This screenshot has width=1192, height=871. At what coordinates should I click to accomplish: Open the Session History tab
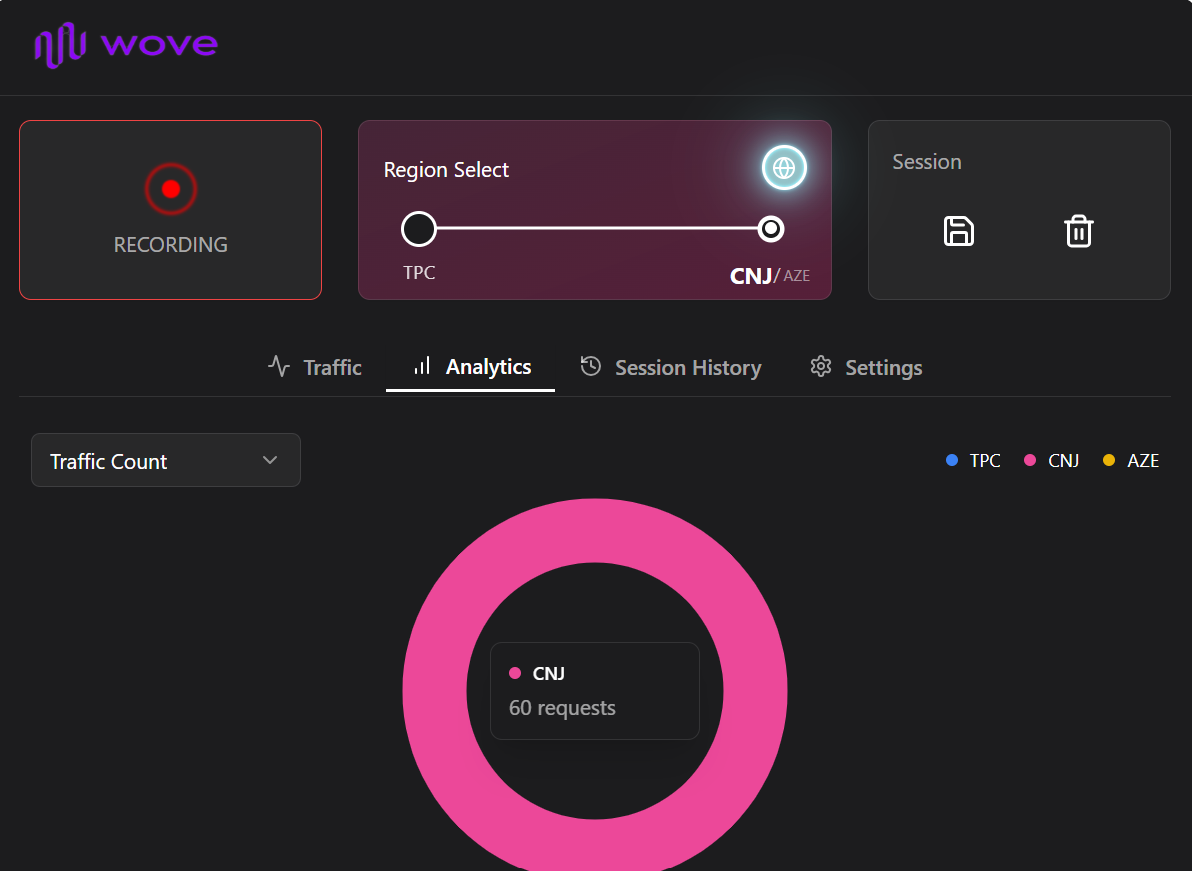pyautogui.click(x=670, y=368)
